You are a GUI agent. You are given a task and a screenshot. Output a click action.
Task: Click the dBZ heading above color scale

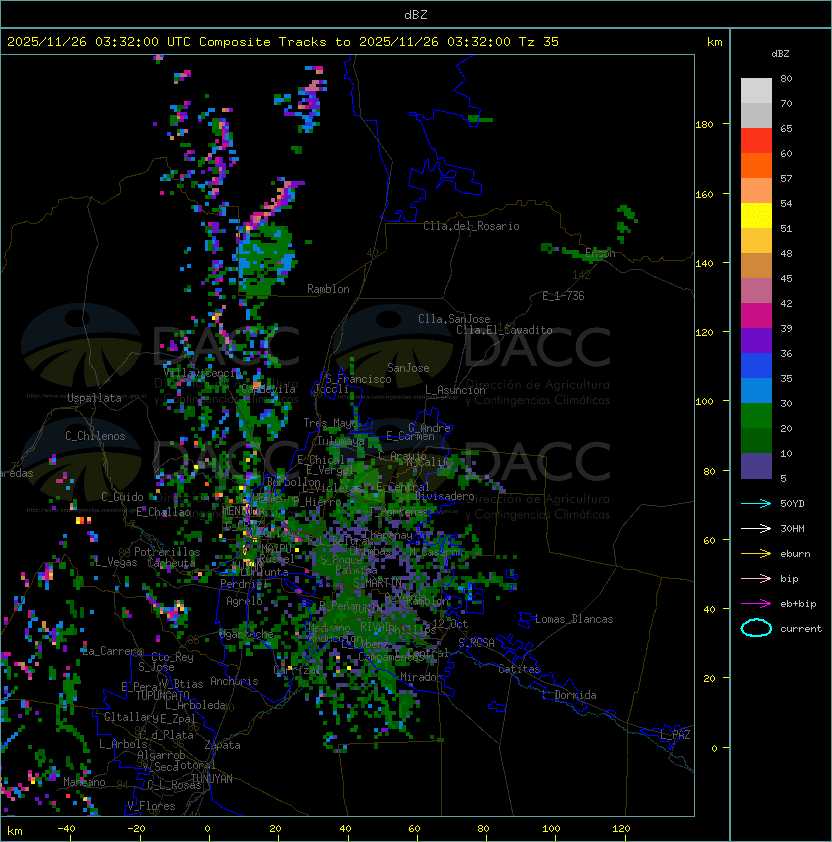[x=780, y=54]
